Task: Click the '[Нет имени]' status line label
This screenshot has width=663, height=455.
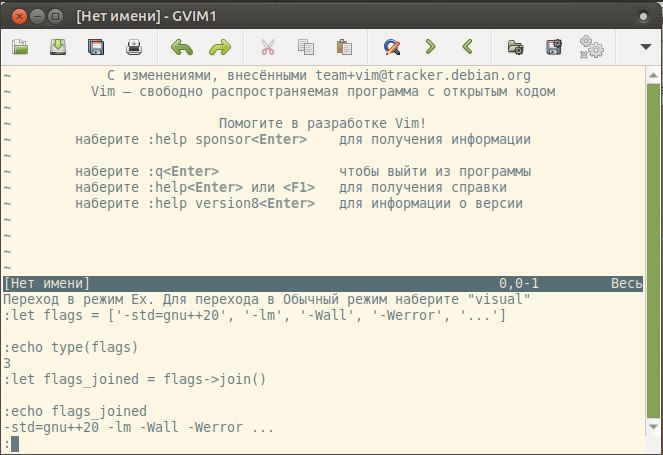Action: pos(47,283)
